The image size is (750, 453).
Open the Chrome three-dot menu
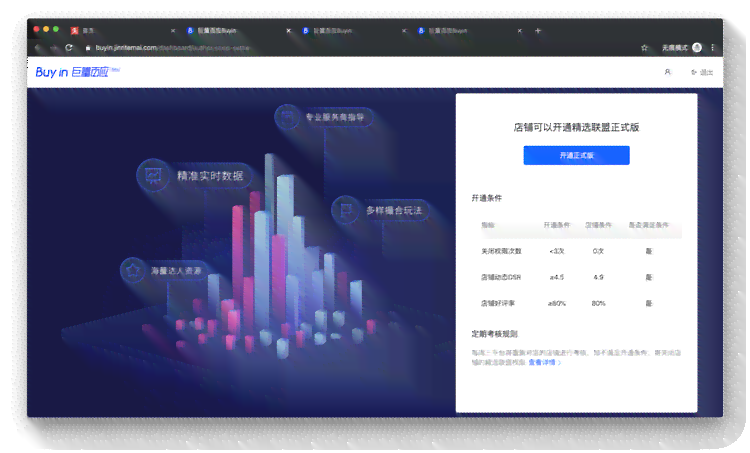[713, 48]
